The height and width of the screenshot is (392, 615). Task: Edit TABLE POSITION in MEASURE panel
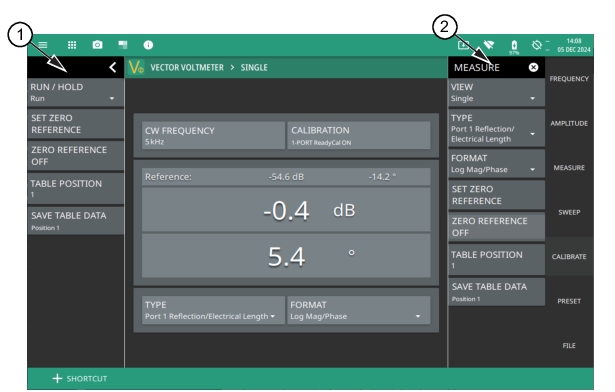pyautogui.click(x=497, y=259)
